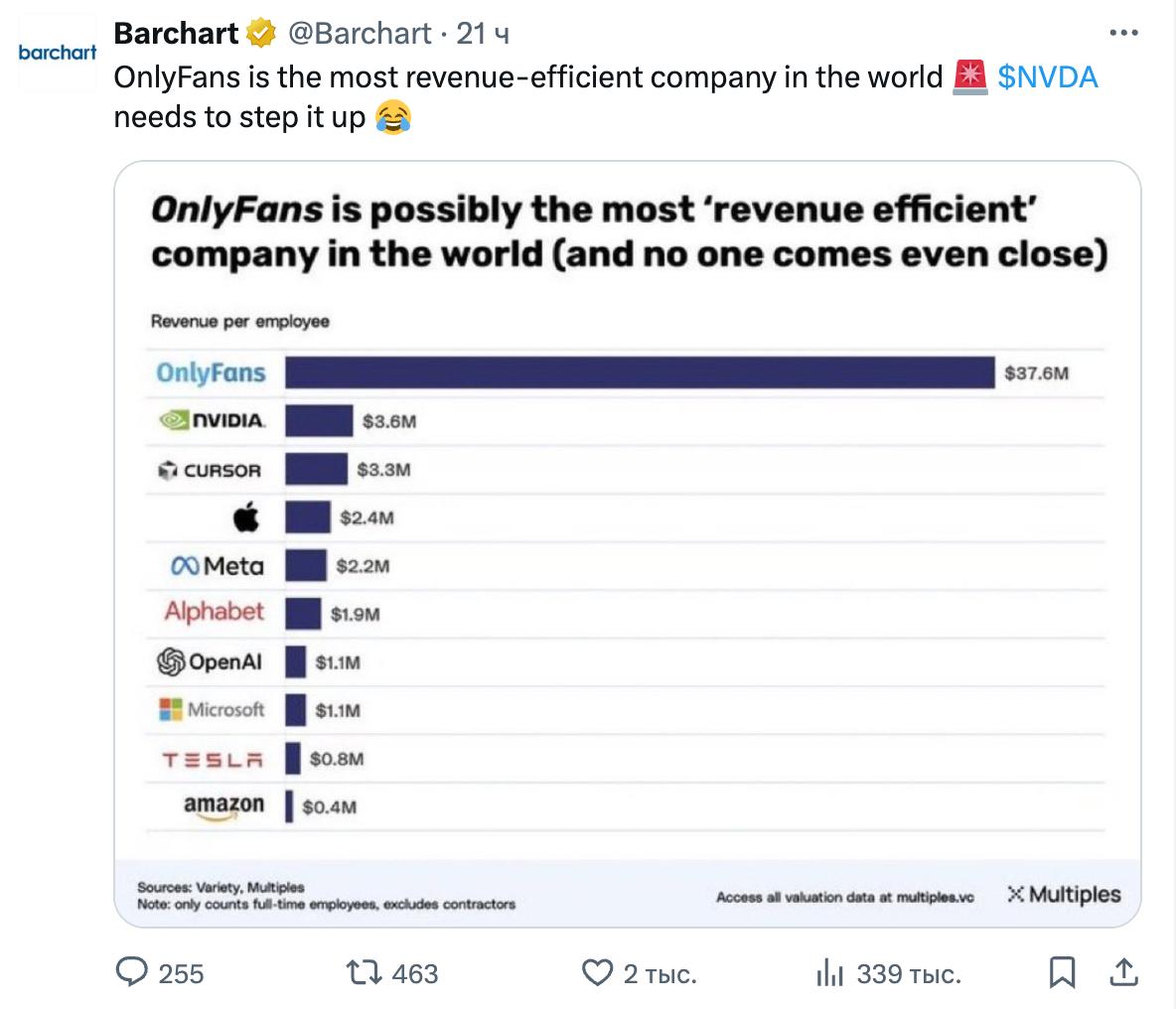Click the Barchart profile avatar
Image resolution: width=1176 pixels, height=1009 pixels.
pos(58,54)
